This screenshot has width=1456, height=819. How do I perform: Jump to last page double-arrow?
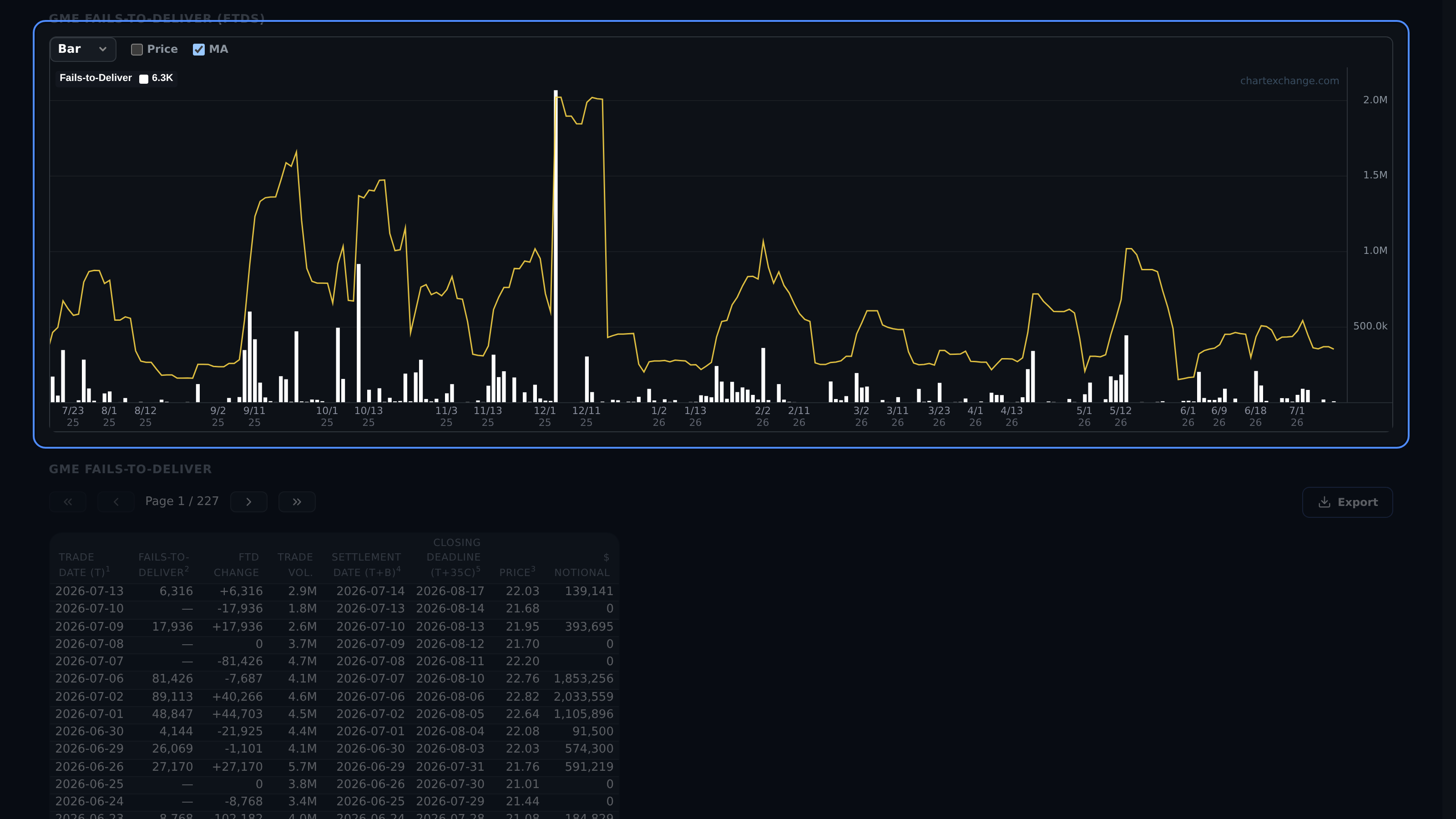[x=297, y=501]
